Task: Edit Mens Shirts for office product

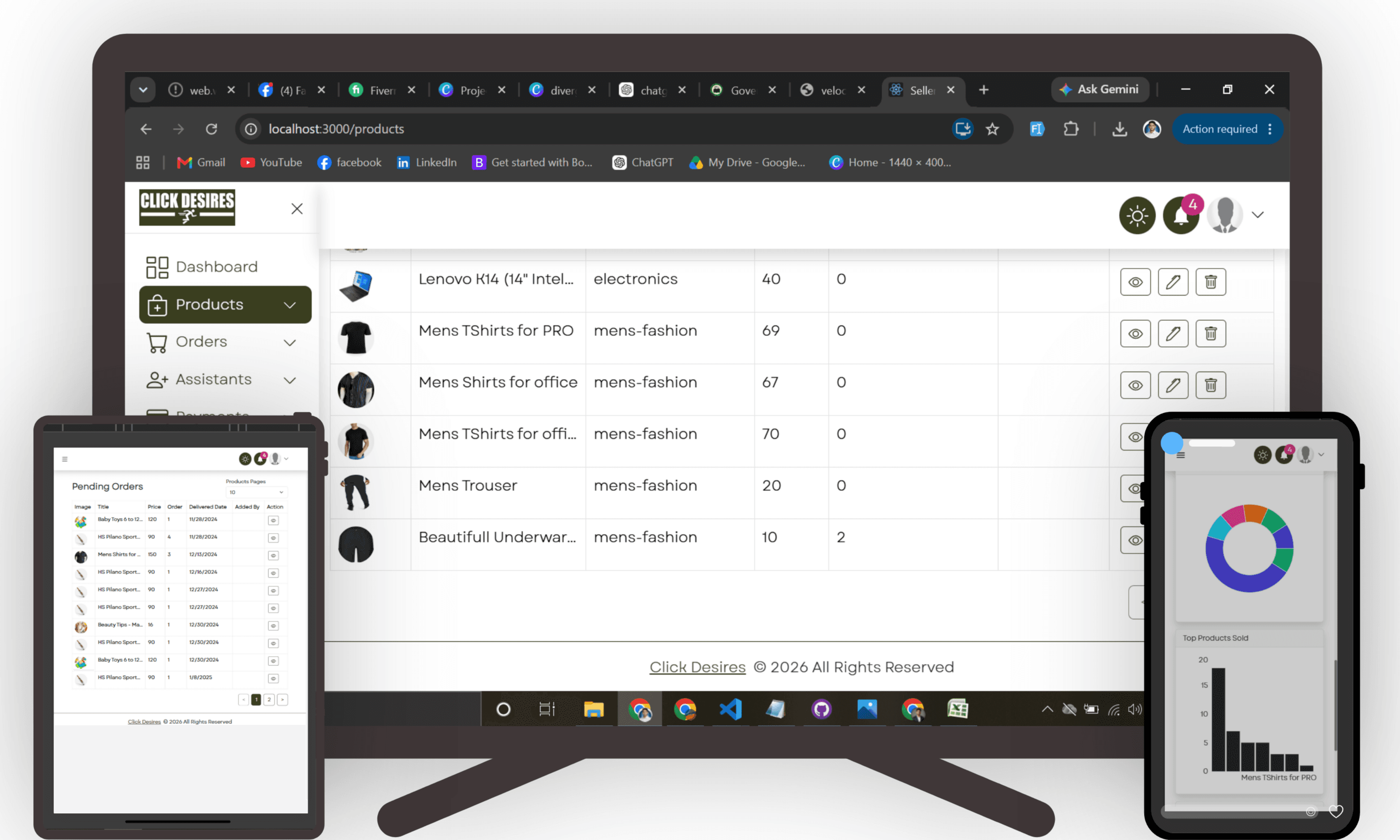Action: tap(1172, 385)
